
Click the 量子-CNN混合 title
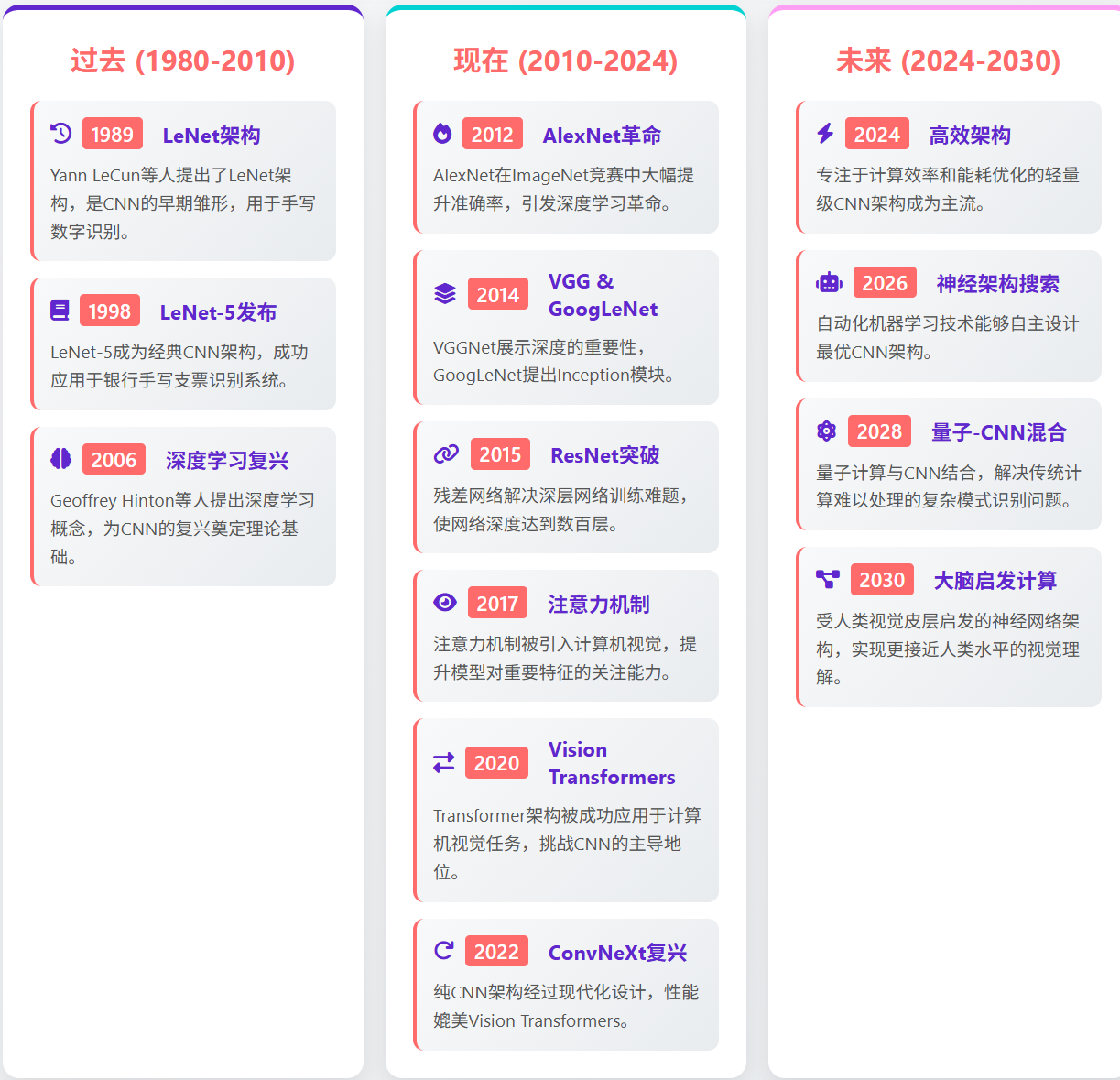pyautogui.click(x=999, y=431)
